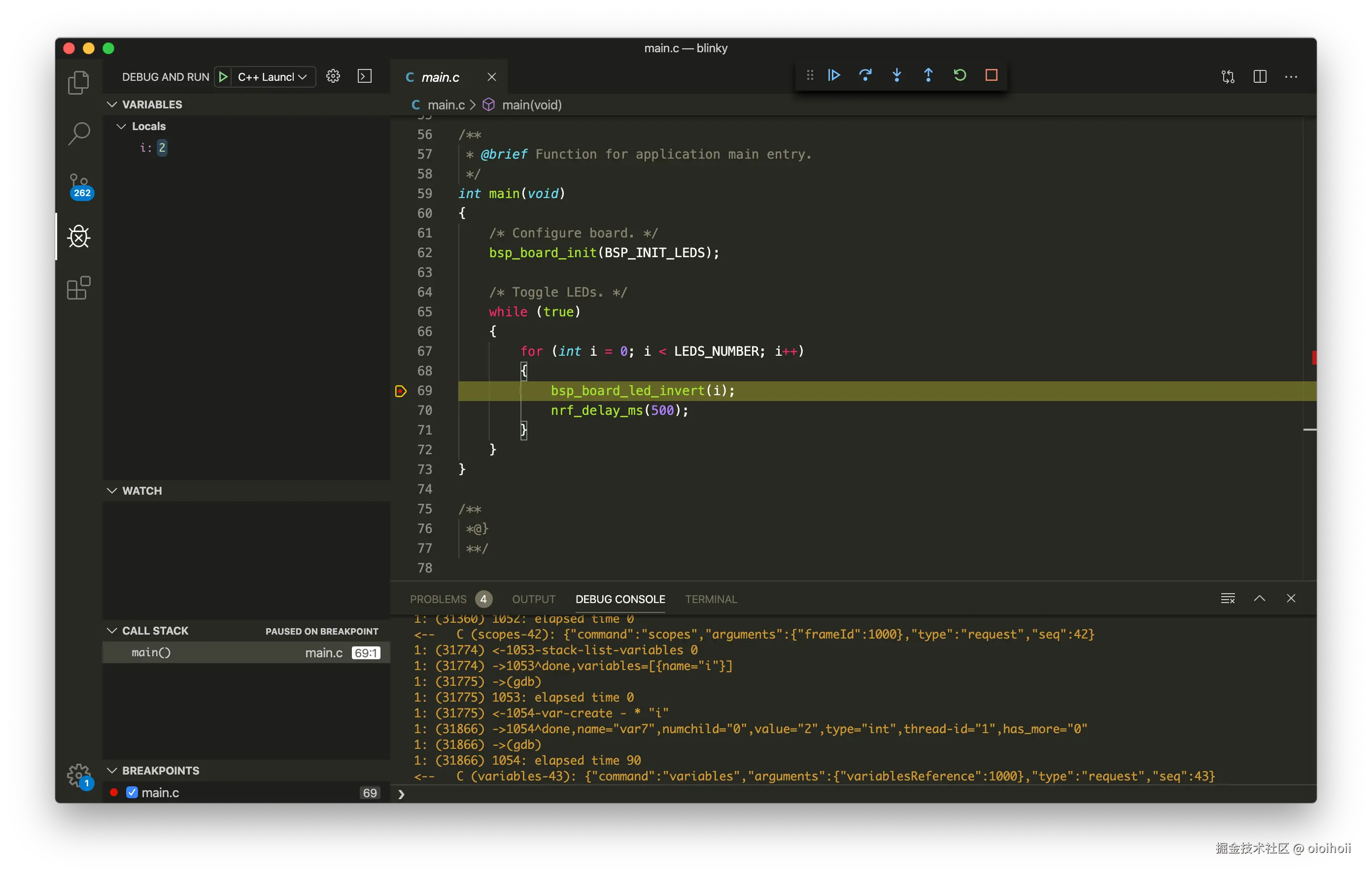Open the Explorer view in activity bar
Screen dimensions: 1372x876
click(x=79, y=83)
